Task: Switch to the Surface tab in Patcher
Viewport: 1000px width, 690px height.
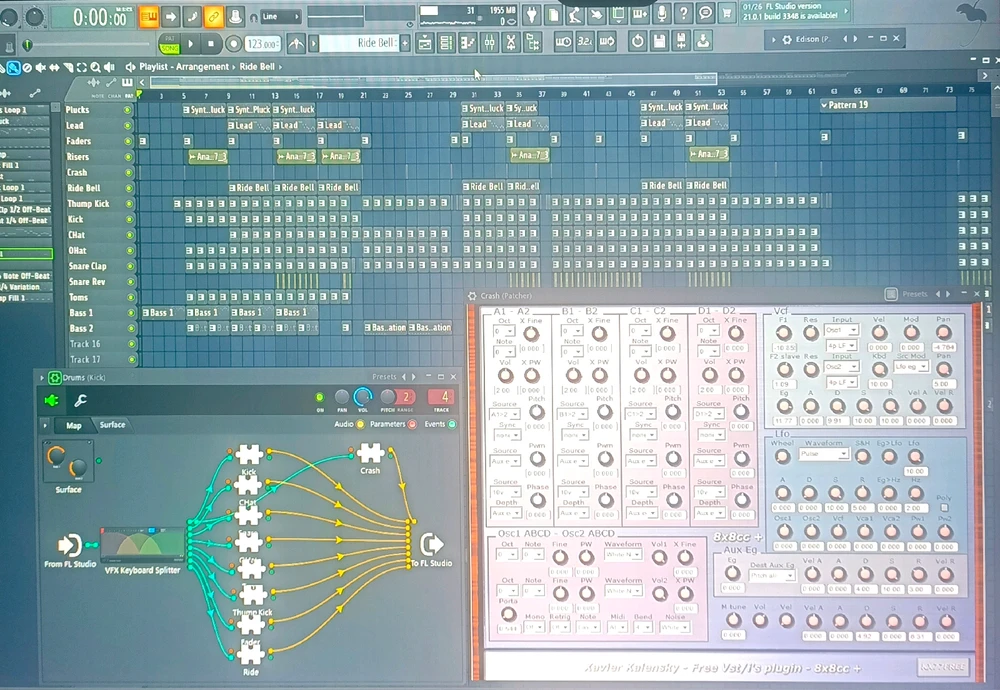Action: tap(112, 425)
